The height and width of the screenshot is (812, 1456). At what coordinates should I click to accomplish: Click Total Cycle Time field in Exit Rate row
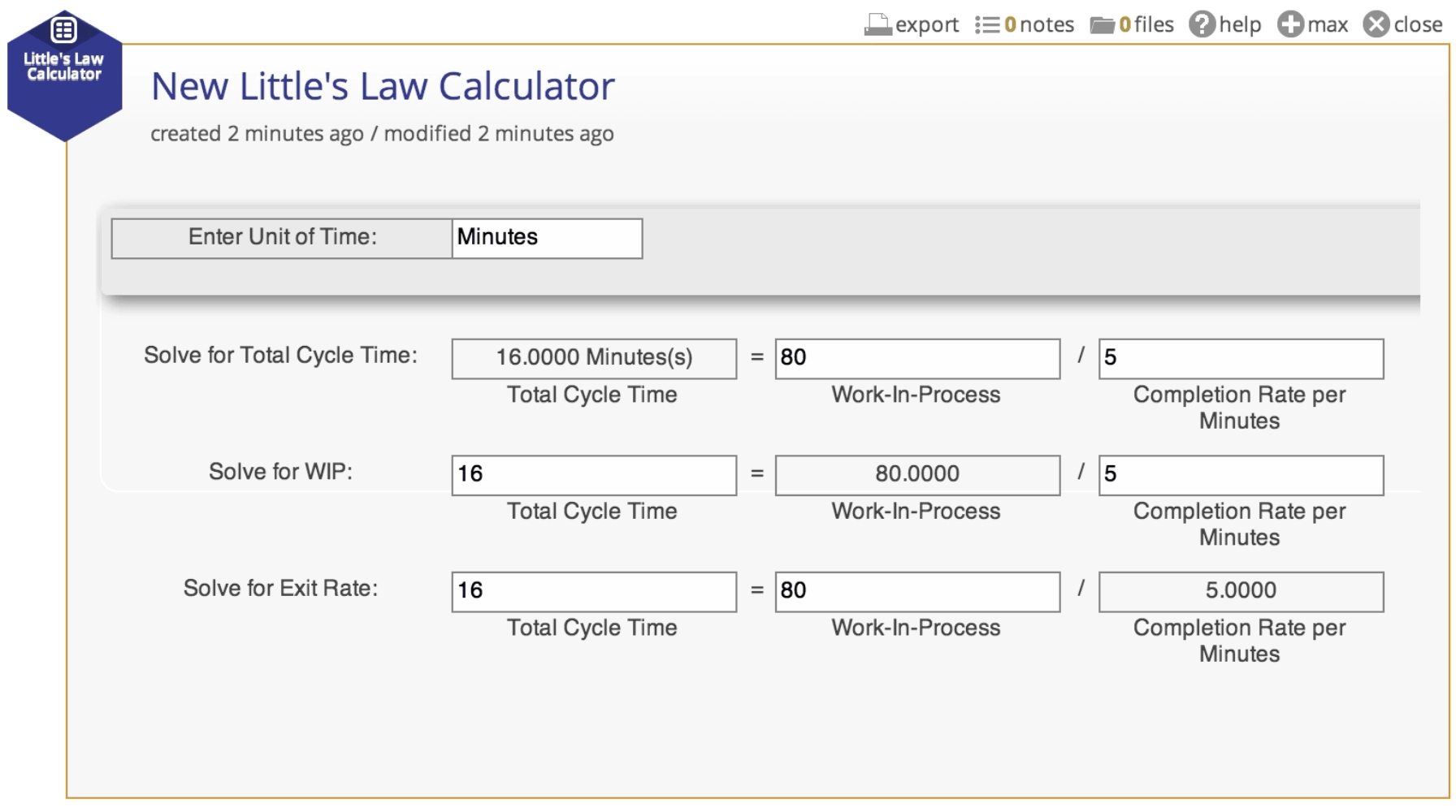[x=594, y=592]
